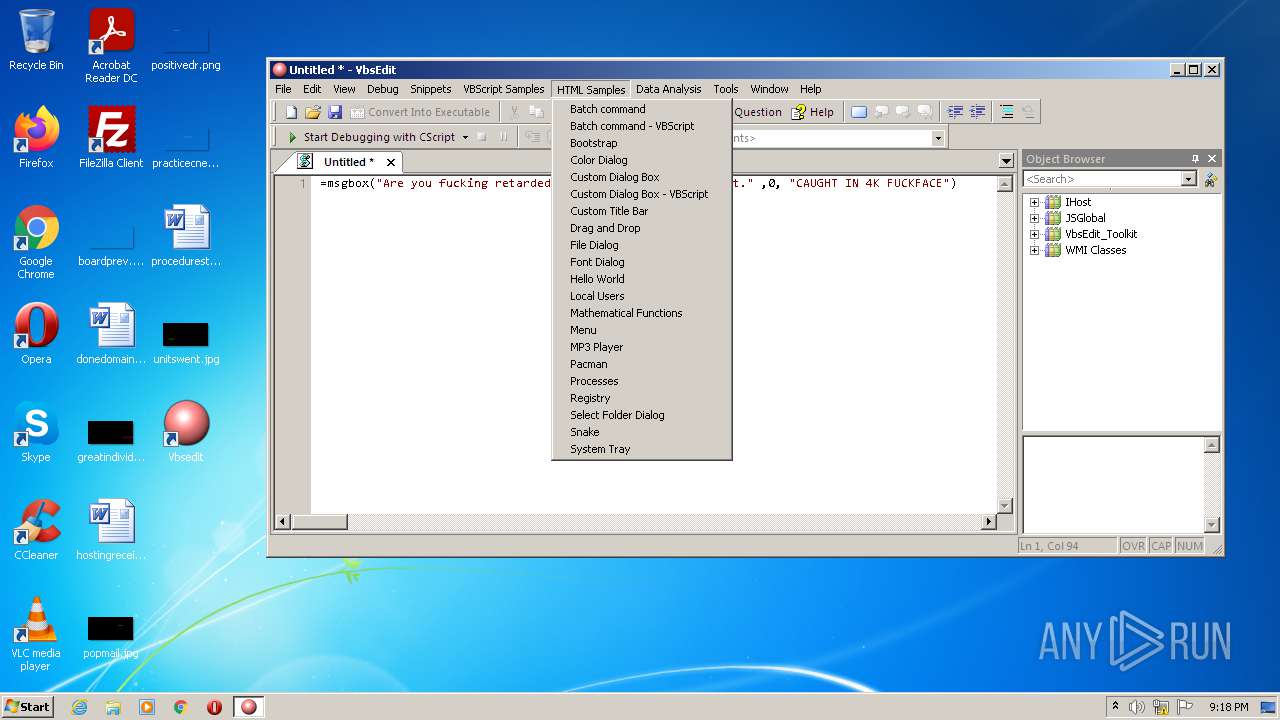Pin the Object Browser panel

click(x=1195, y=159)
